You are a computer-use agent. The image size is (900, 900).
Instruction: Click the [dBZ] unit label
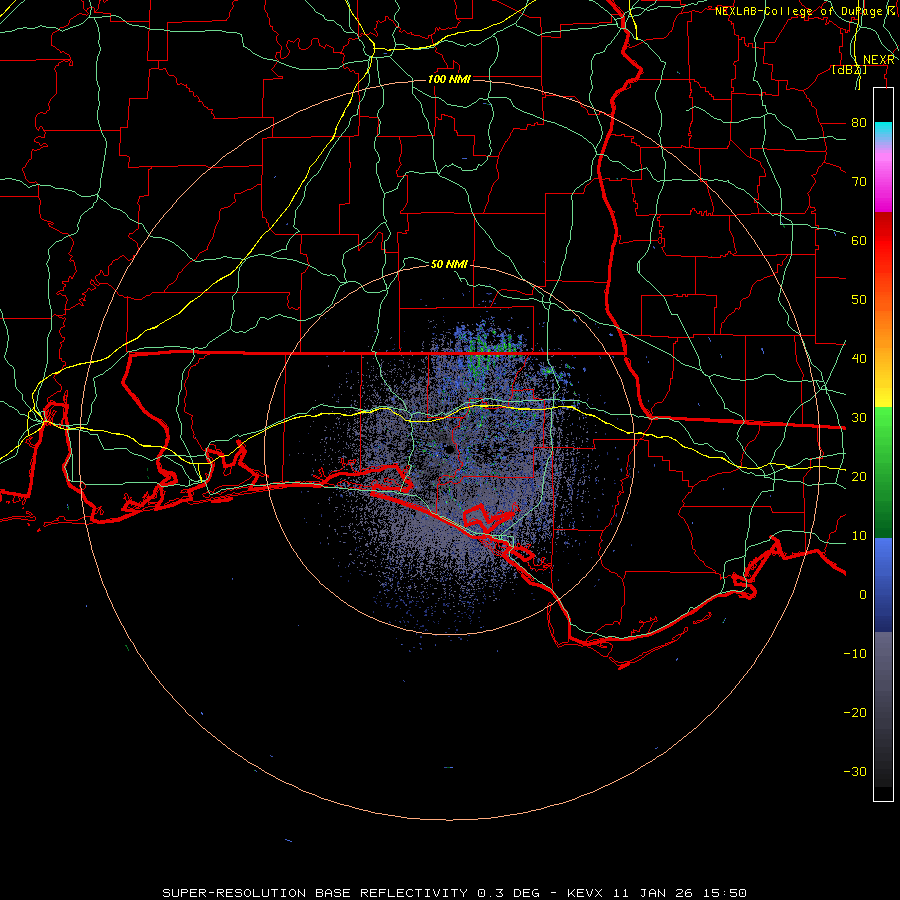(x=849, y=70)
